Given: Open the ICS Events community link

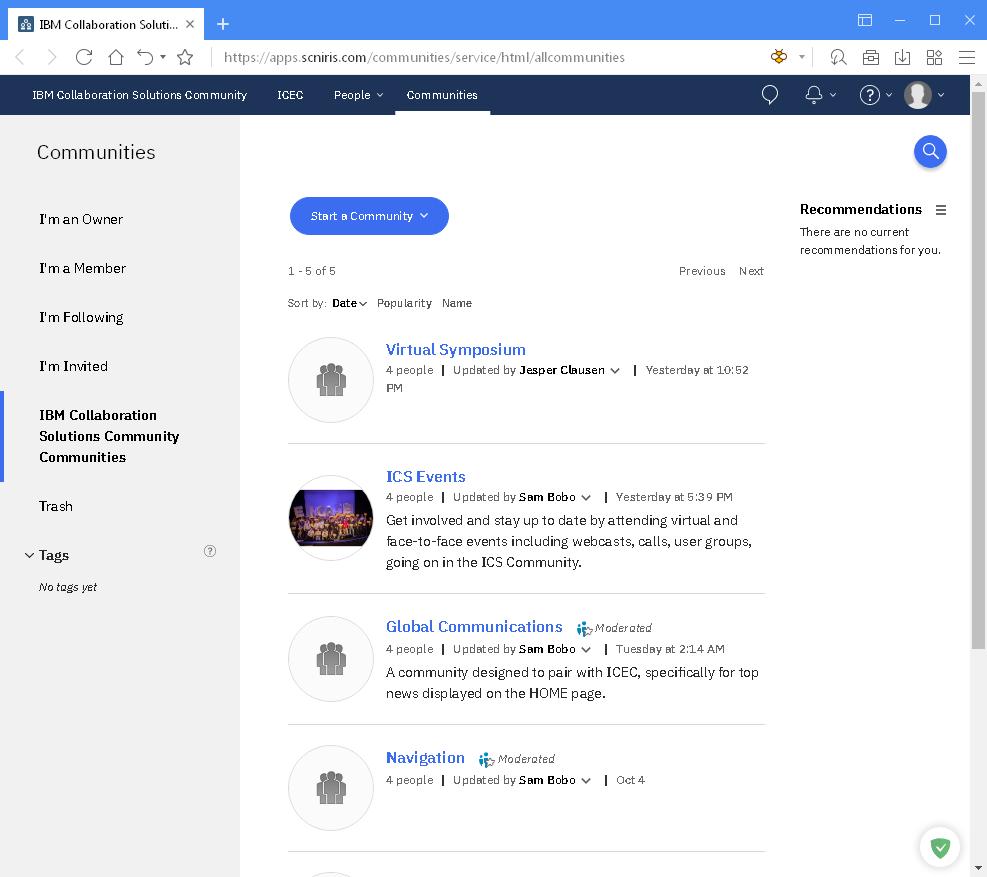Looking at the screenshot, I should coord(426,477).
